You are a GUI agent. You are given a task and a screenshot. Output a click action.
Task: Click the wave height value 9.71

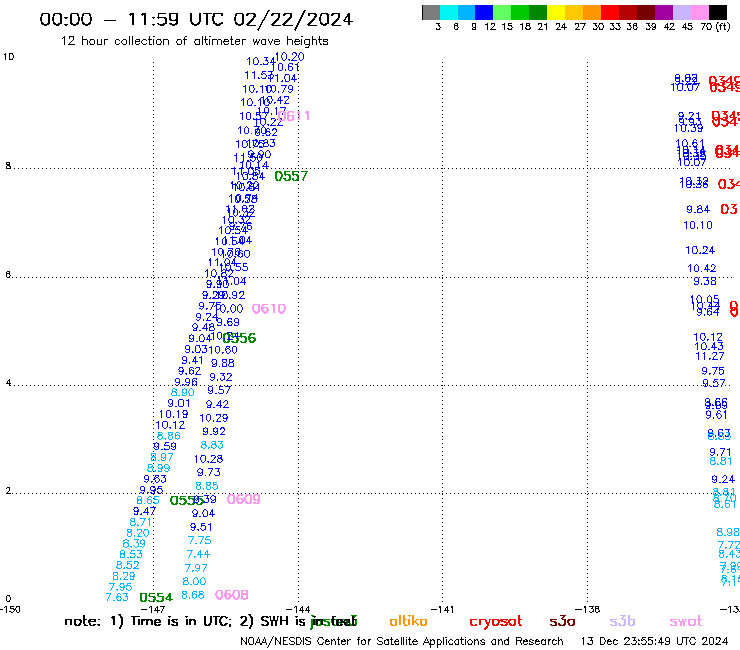pyautogui.click(x=720, y=452)
